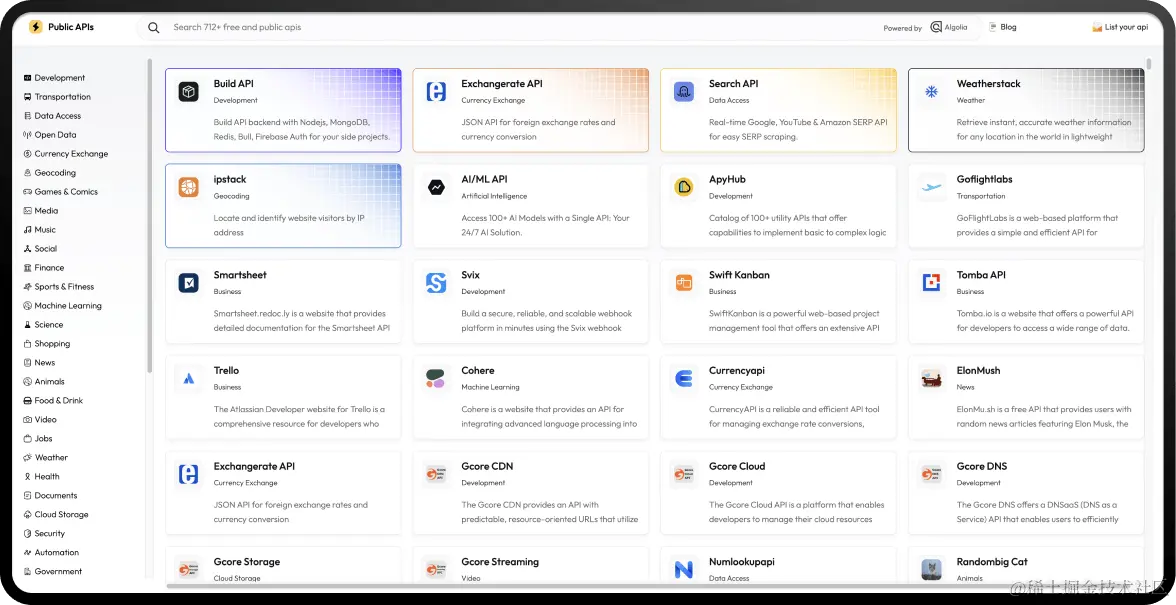Click the Gcore Streaming logo icon
This screenshot has height=605, width=1176.
point(436,570)
